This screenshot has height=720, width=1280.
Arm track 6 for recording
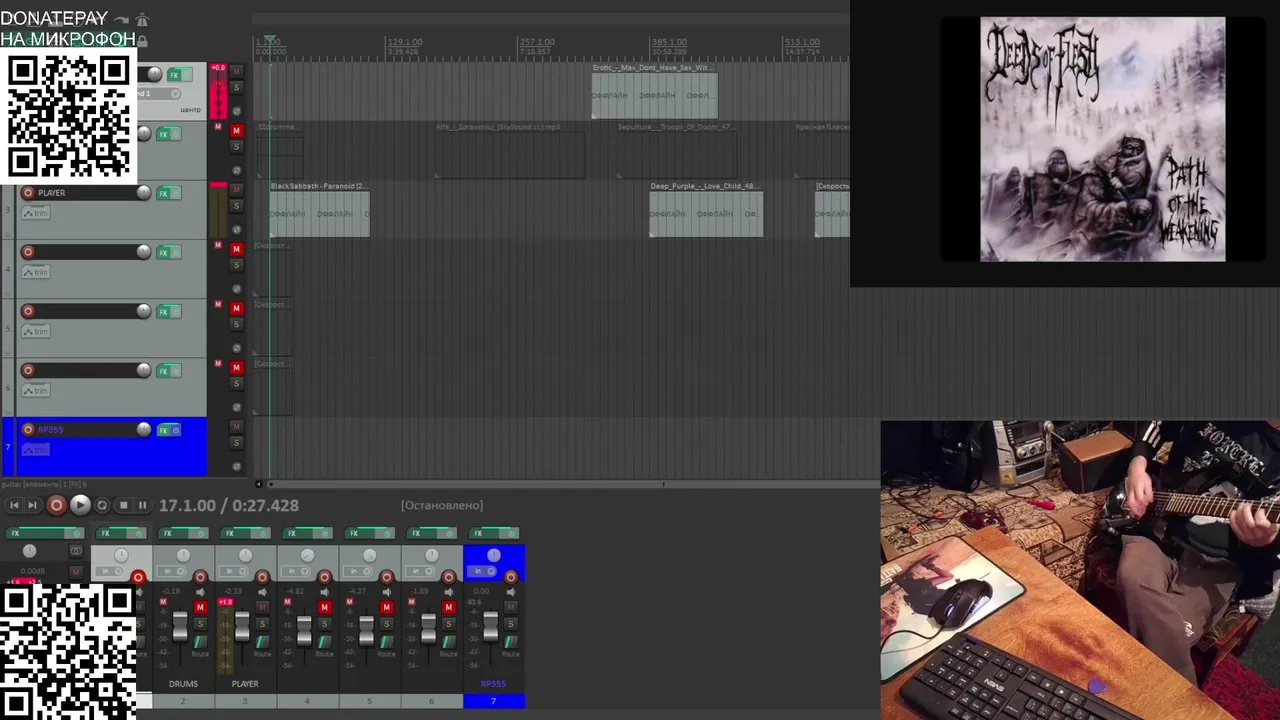pyautogui.click(x=28, y=370)
